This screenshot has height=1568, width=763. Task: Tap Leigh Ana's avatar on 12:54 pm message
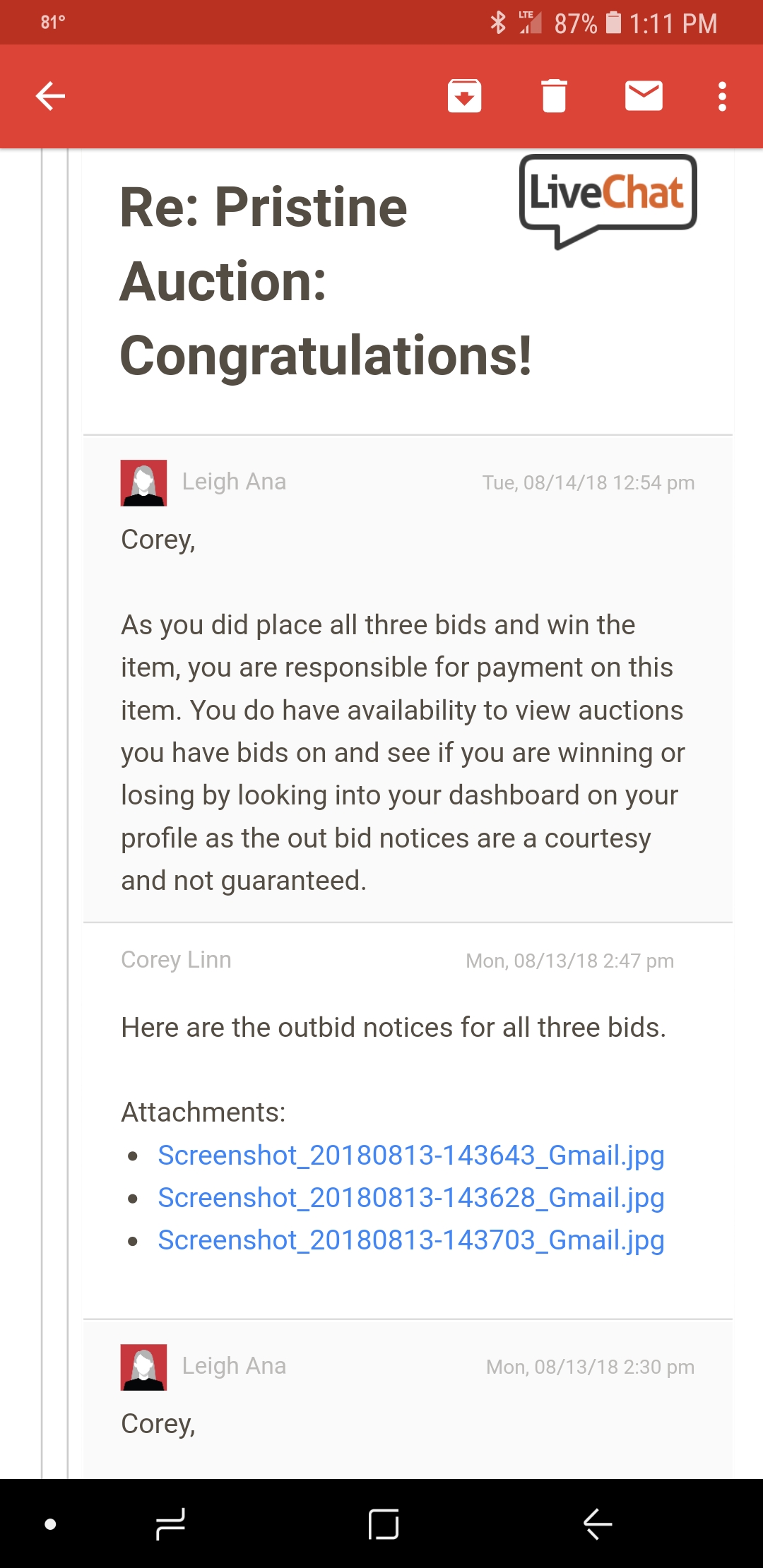click(x=144, y=483)
